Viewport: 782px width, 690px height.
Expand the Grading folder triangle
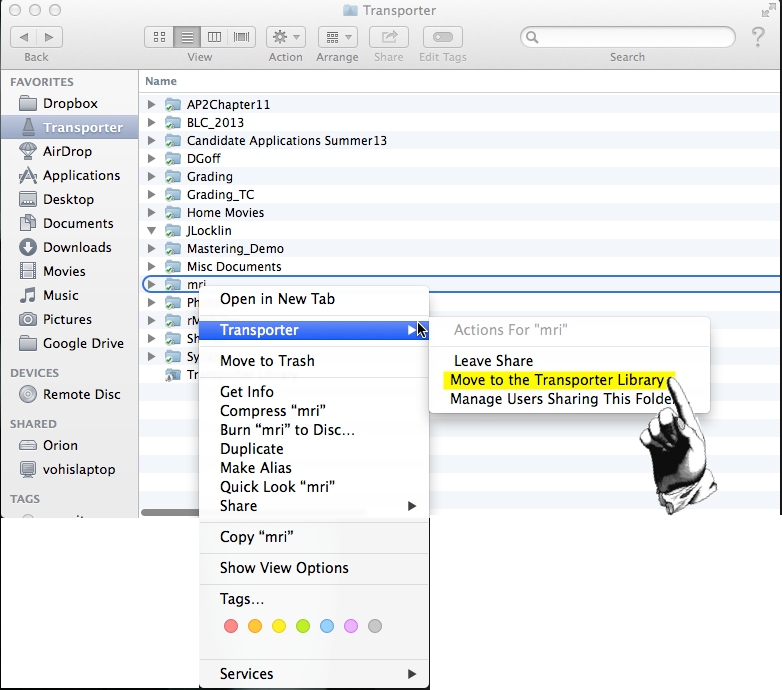coord(151,176)
